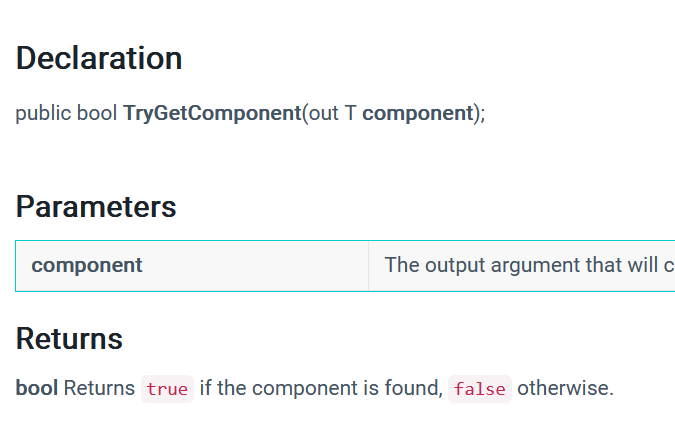Image resolution: width=675 pixels, height=423 pixels.
Task: Click the phrase 'if the component is found'
Action: (x=320, y=388)
